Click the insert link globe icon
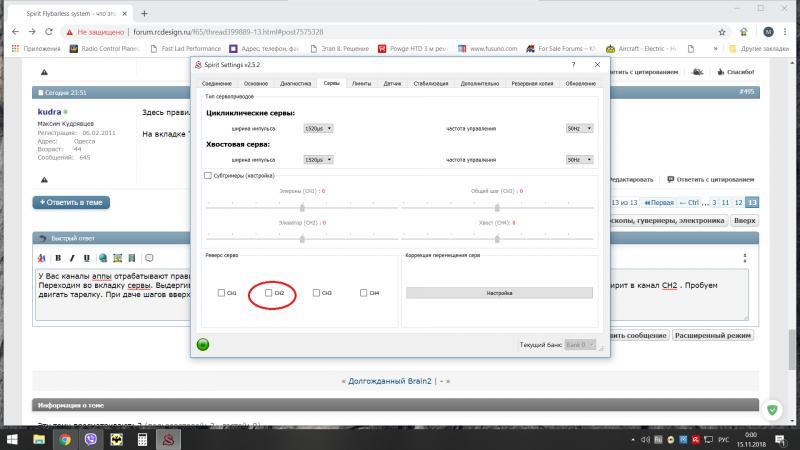800x450 pixels. pos(103,258)
